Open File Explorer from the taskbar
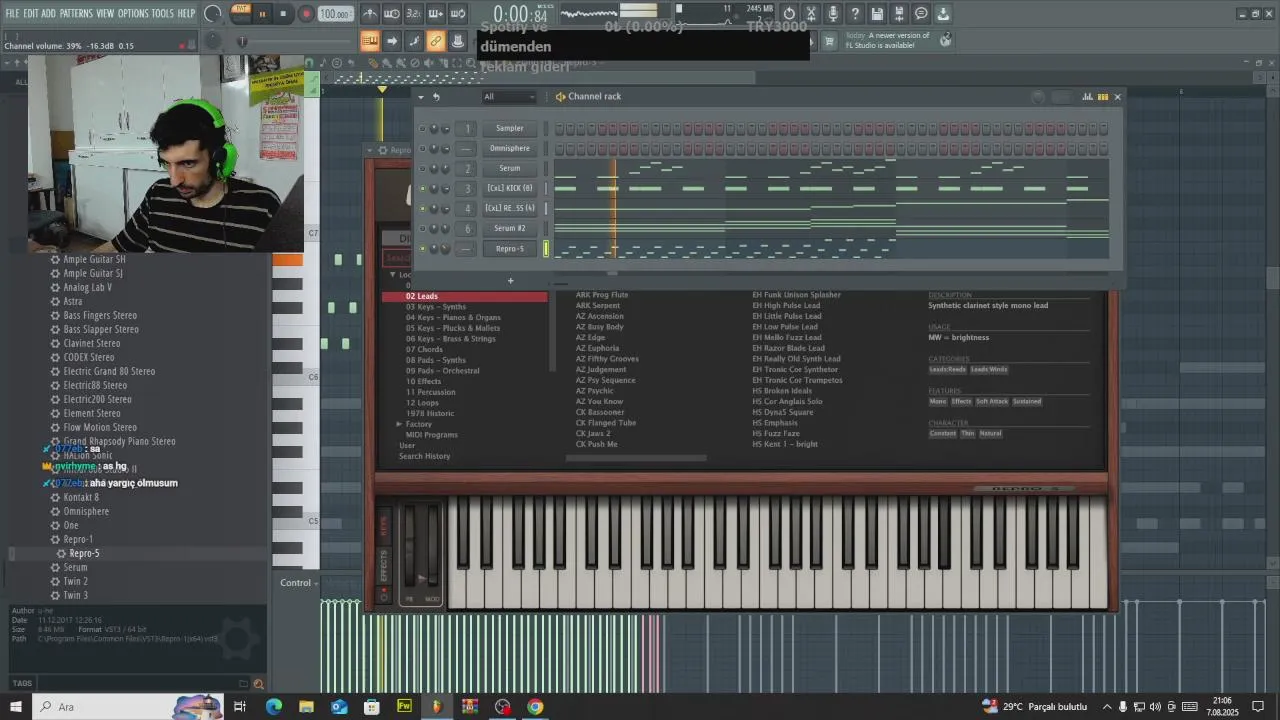Image resolution: width=1280 pixels, height=720 pixels. tap(306, 706)
